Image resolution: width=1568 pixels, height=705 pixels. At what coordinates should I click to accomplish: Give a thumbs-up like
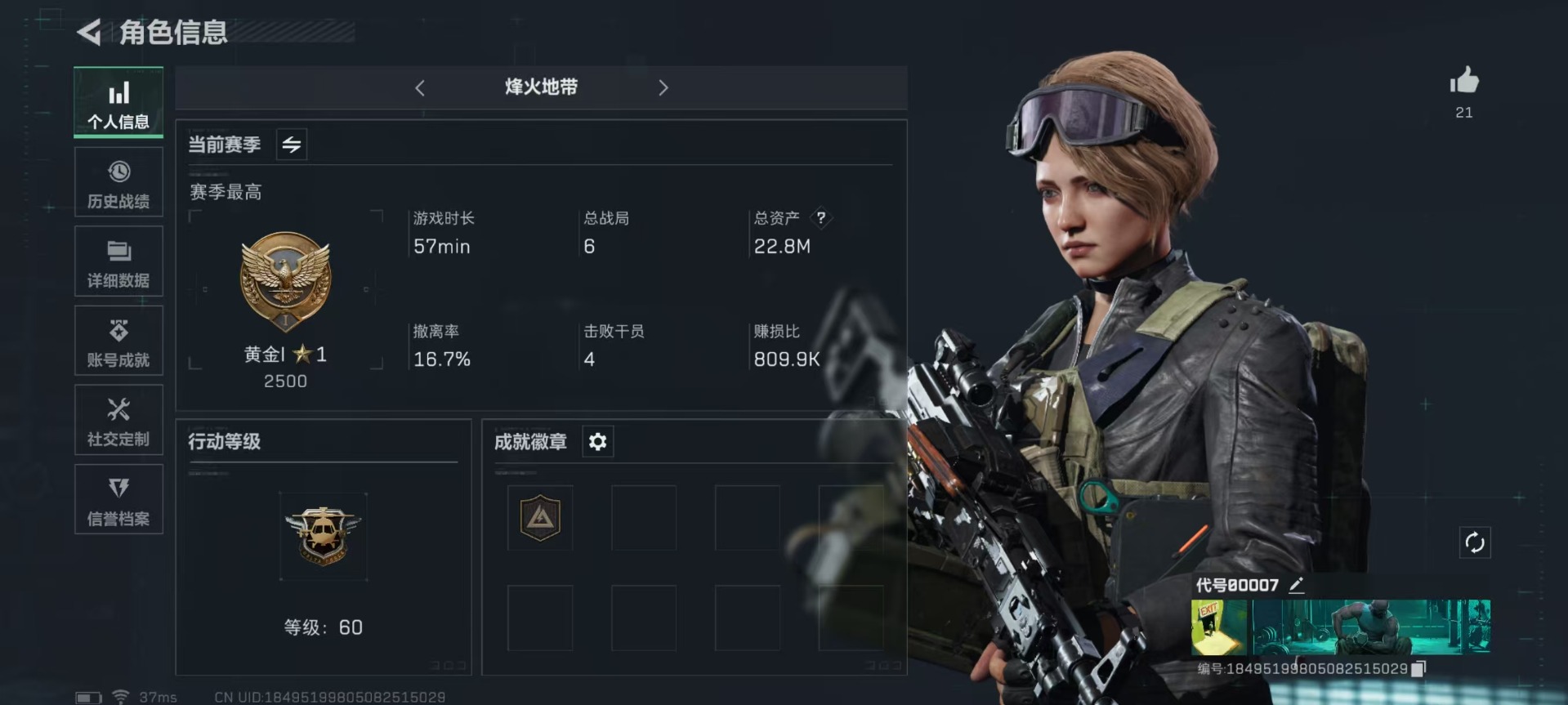coord(1464,82)
